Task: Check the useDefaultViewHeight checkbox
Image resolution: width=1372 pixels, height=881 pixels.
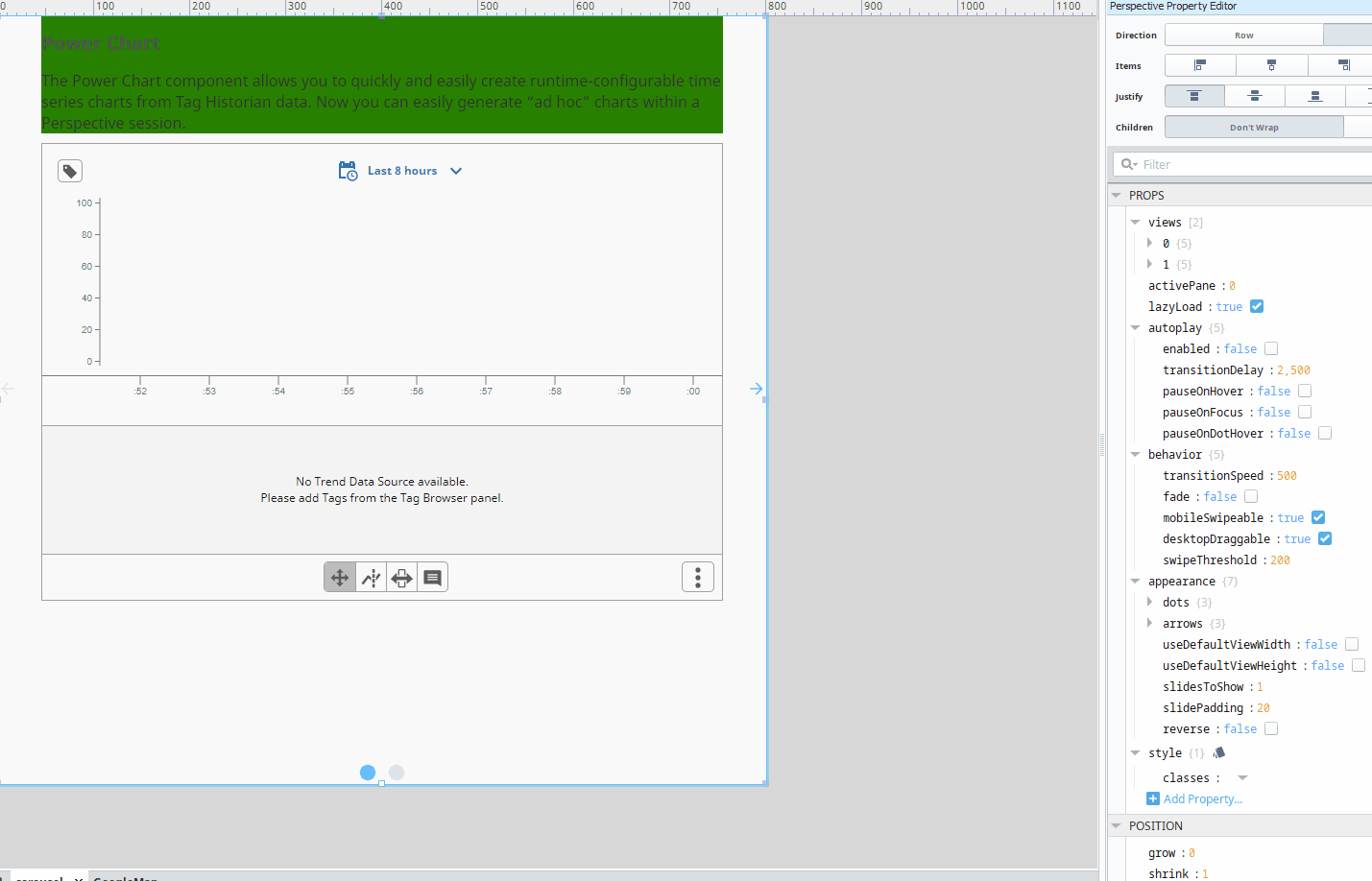Action: tap(1359, 665)
